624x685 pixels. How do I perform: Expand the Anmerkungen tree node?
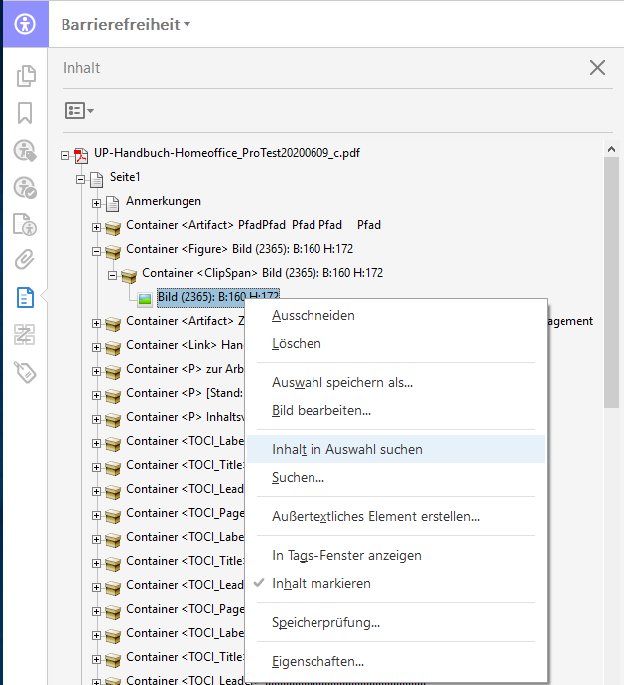[97, 203]
